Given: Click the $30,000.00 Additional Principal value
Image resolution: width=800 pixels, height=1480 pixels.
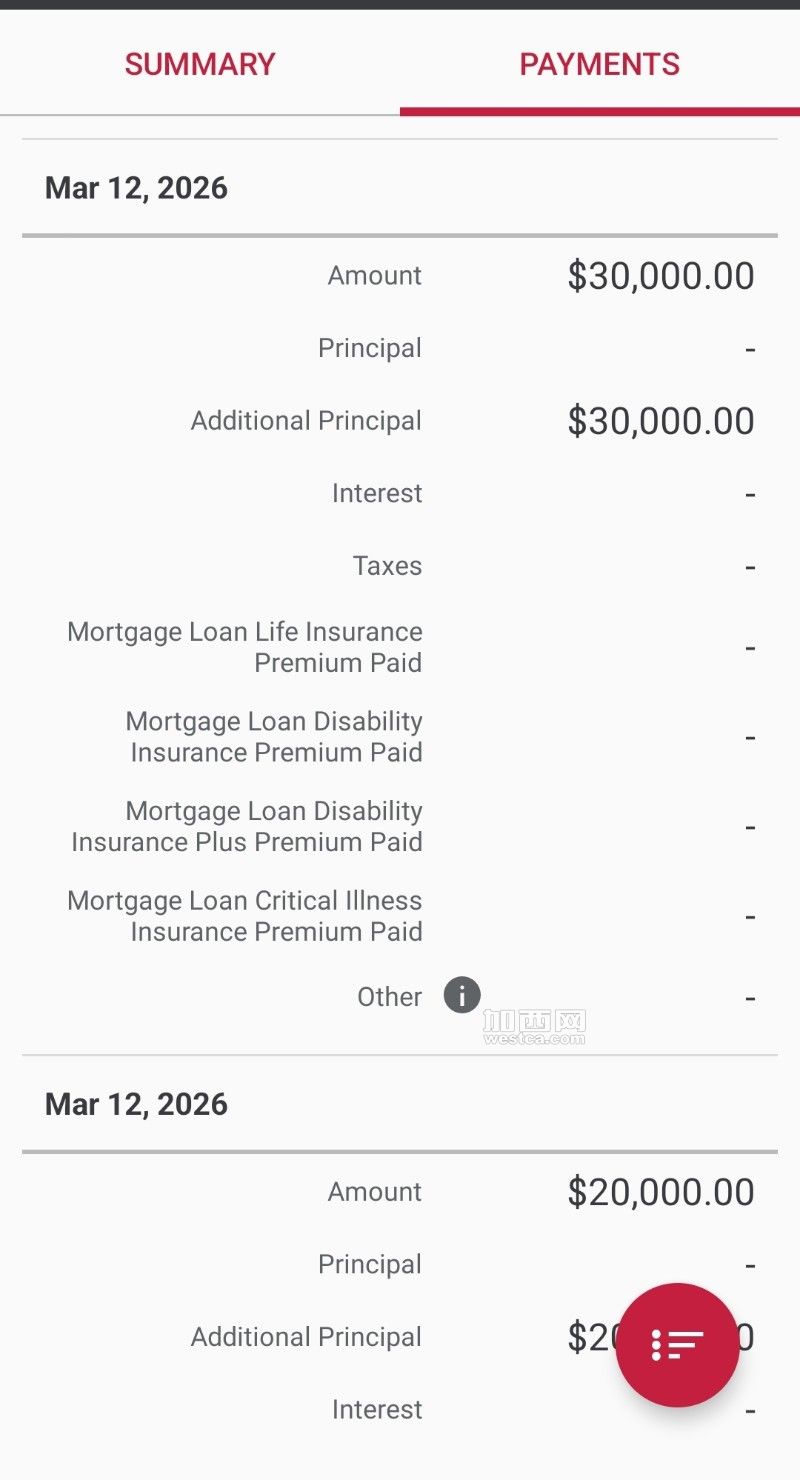Looking at the screenshot, I should point(660,421).
